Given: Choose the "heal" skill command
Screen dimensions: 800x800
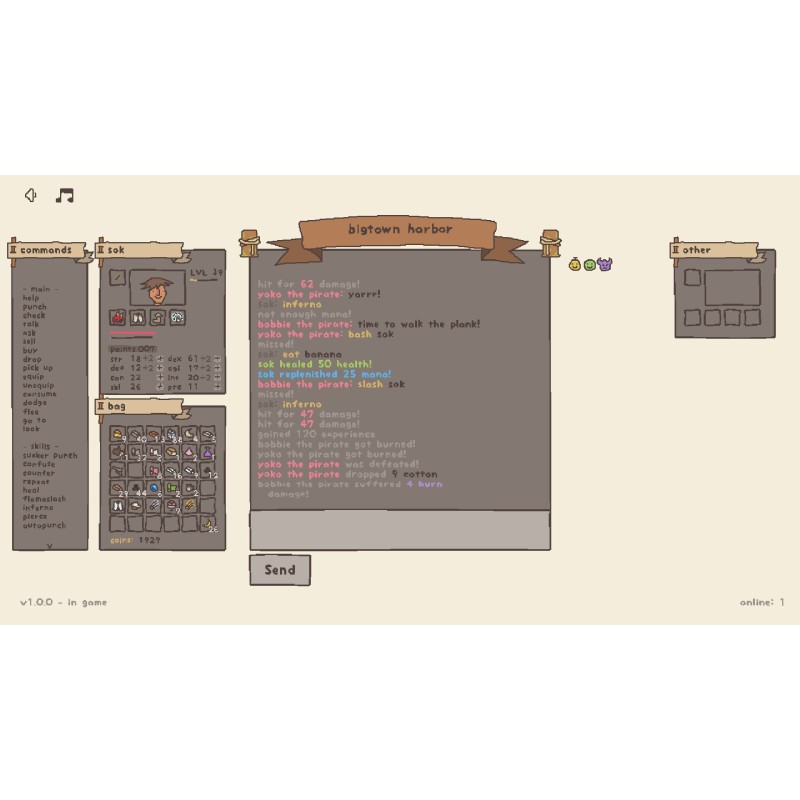Looking at the screenshot, I should 32,490.
